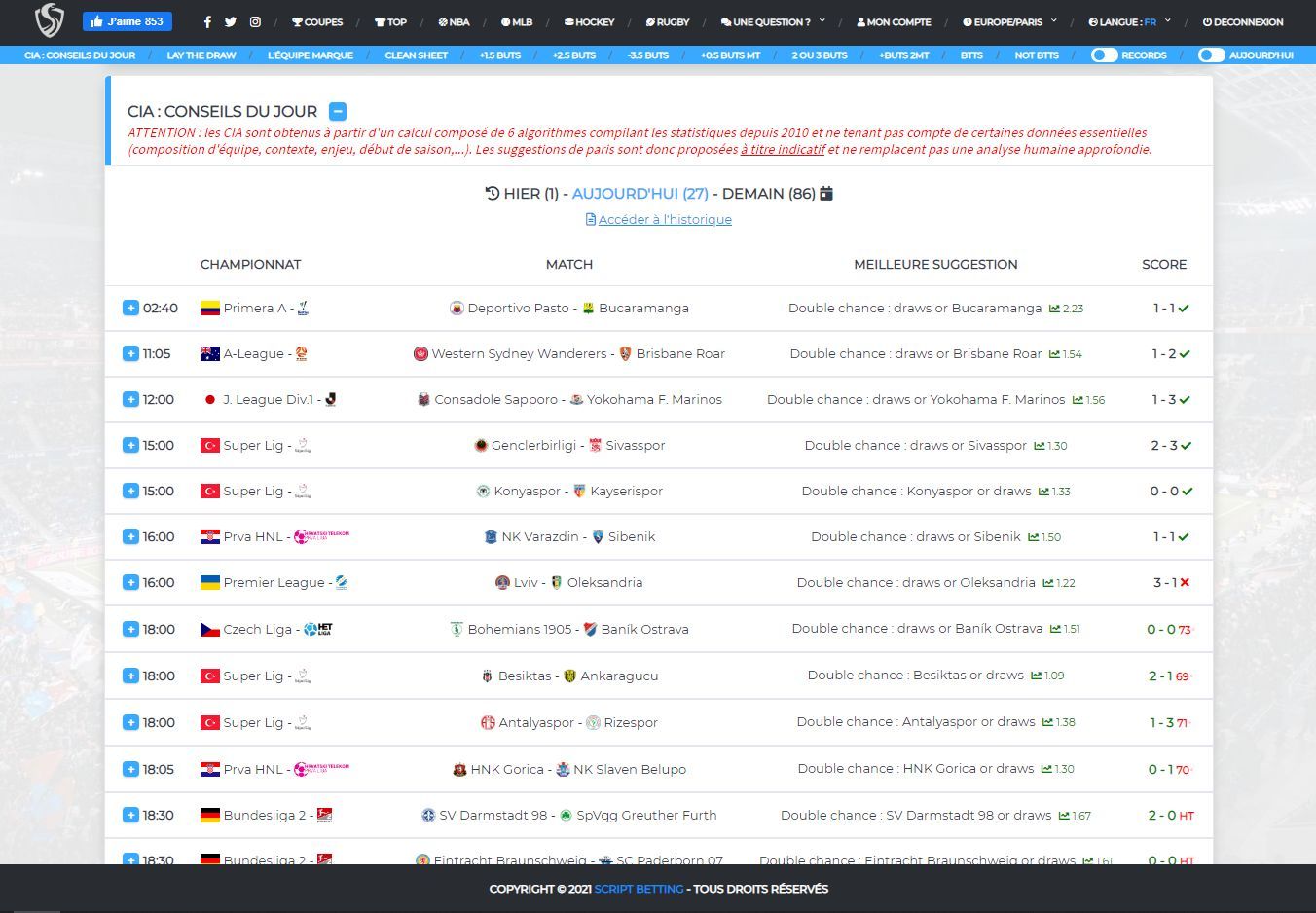Select the L'ÉQUIPE MARQUE tab
Screen dimensions: 1316x913
311,55
